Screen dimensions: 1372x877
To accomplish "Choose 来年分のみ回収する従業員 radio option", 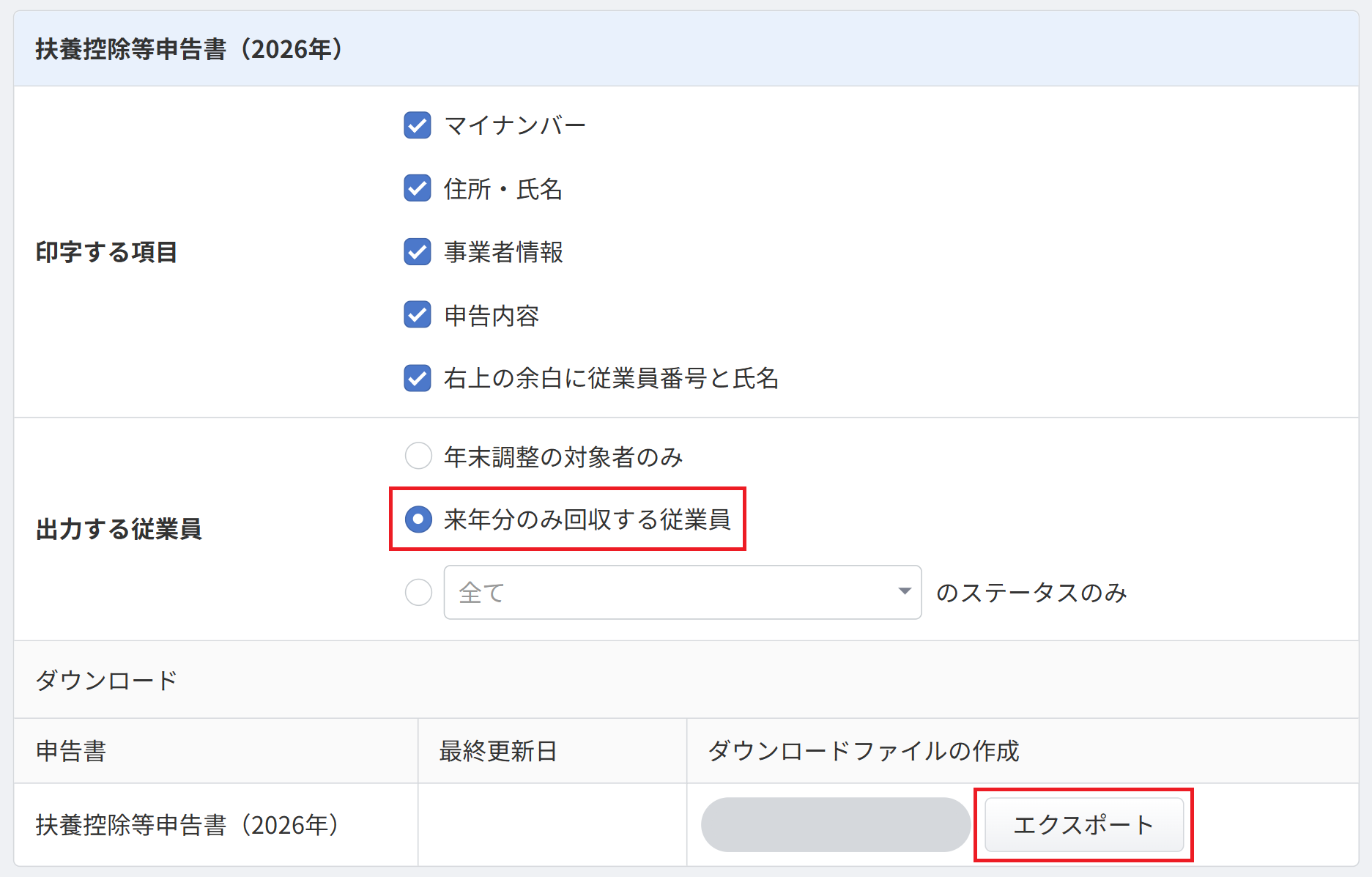I will coord(418,519).
